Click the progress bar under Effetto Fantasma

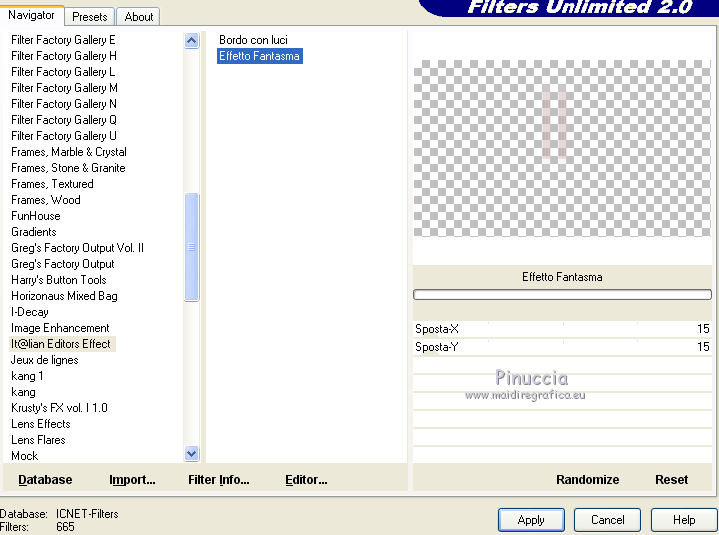[x=562, y=294]
